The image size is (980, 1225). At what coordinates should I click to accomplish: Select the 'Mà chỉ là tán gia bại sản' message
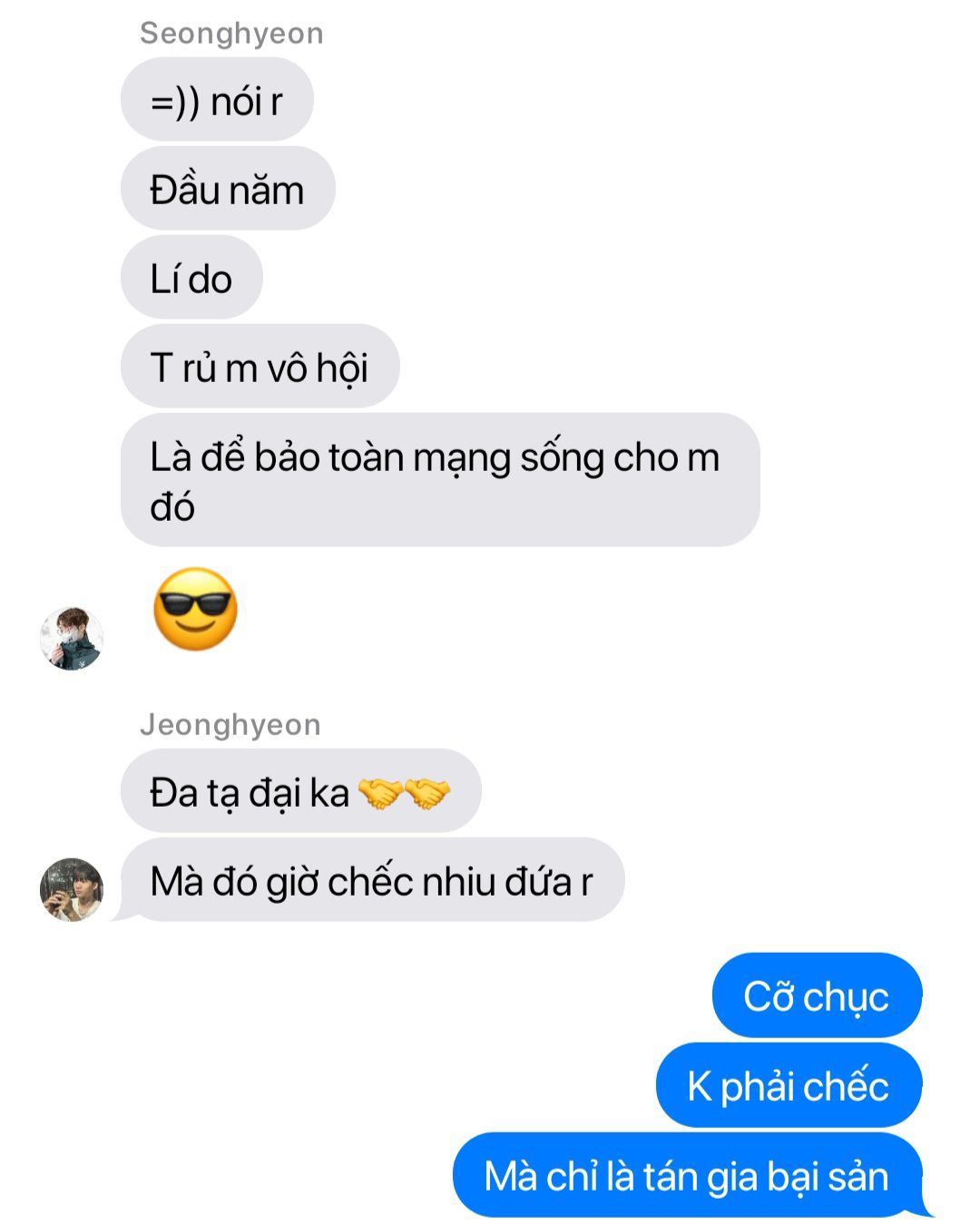pyautogui.click(x=688, y=1175)
